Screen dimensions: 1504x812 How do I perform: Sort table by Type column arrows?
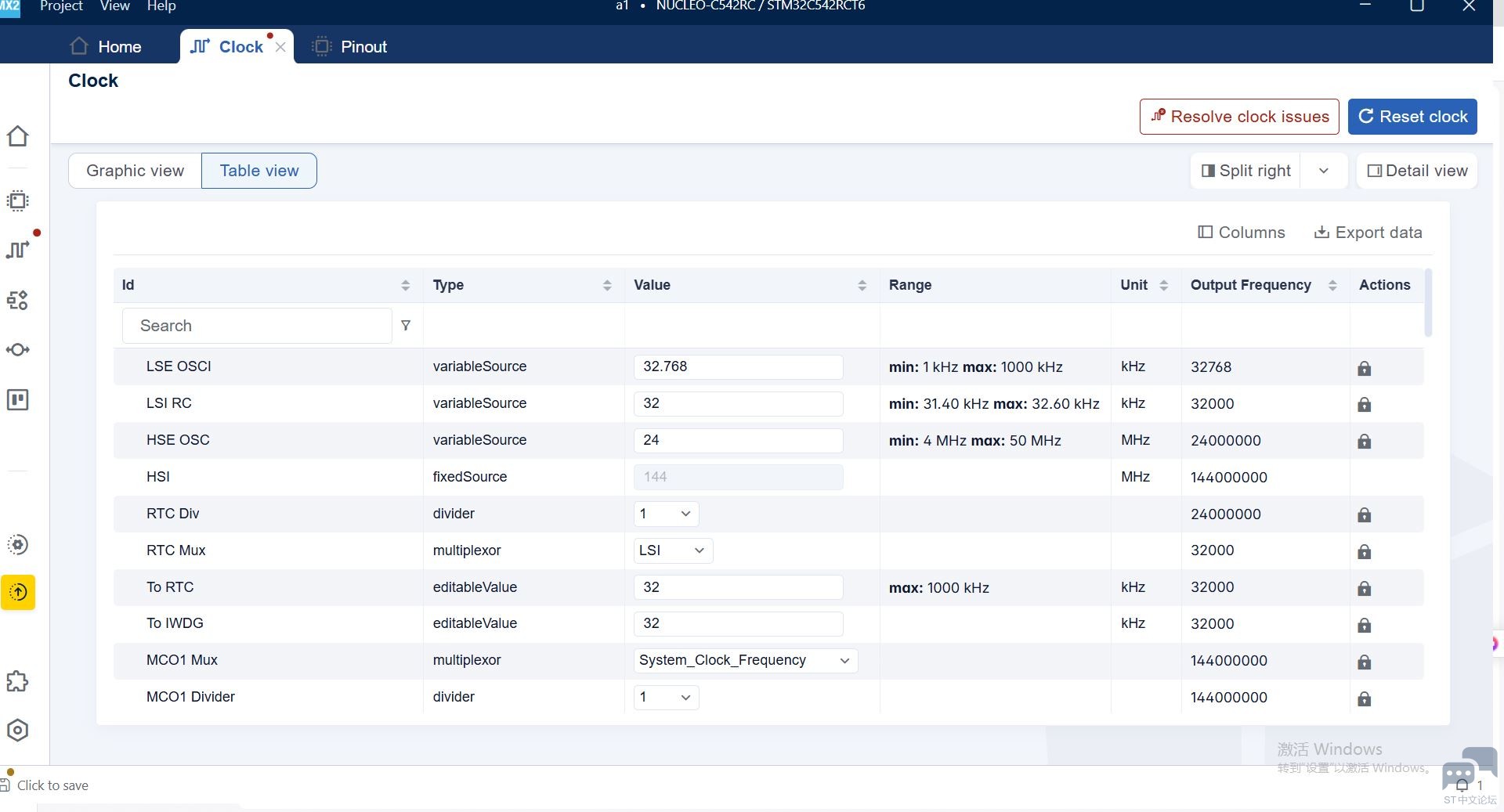[x=607, y=285]
